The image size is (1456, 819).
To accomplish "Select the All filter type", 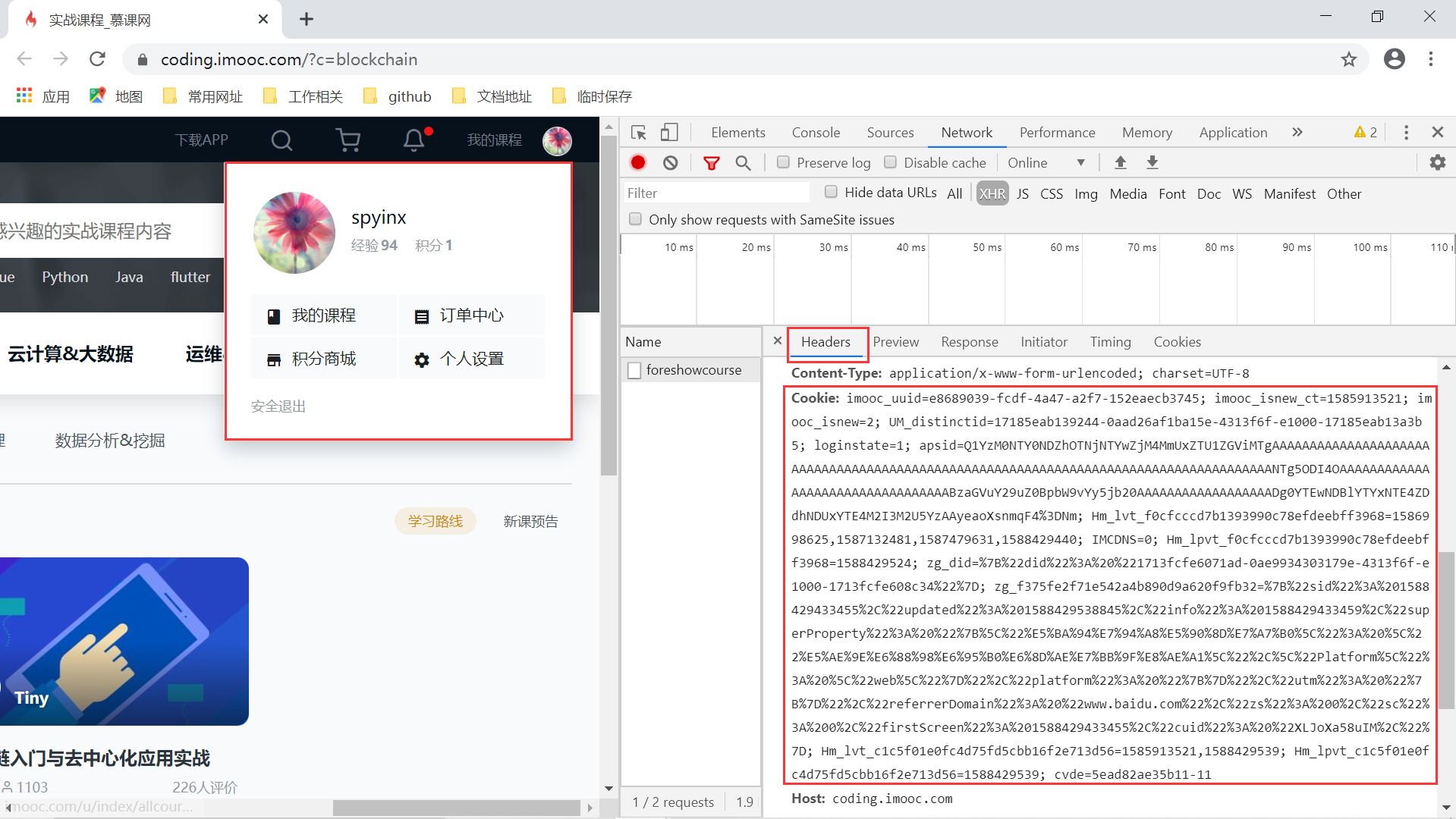I will [x=954, y=193].
